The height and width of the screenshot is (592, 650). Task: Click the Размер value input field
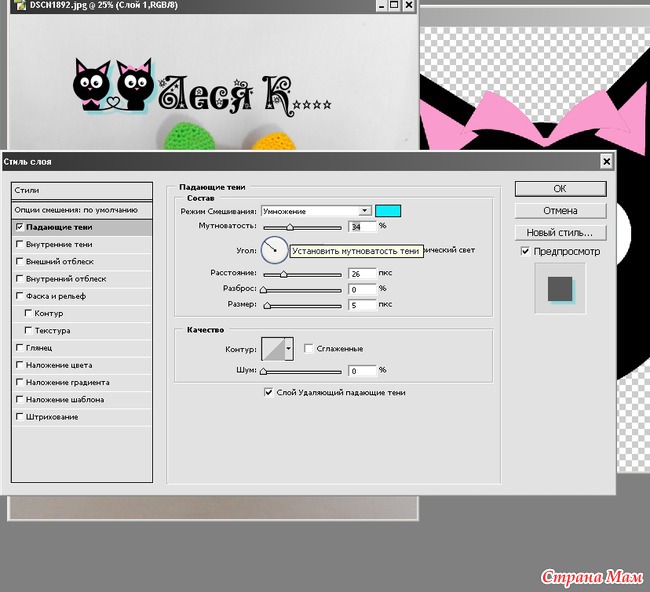point(361,304)
